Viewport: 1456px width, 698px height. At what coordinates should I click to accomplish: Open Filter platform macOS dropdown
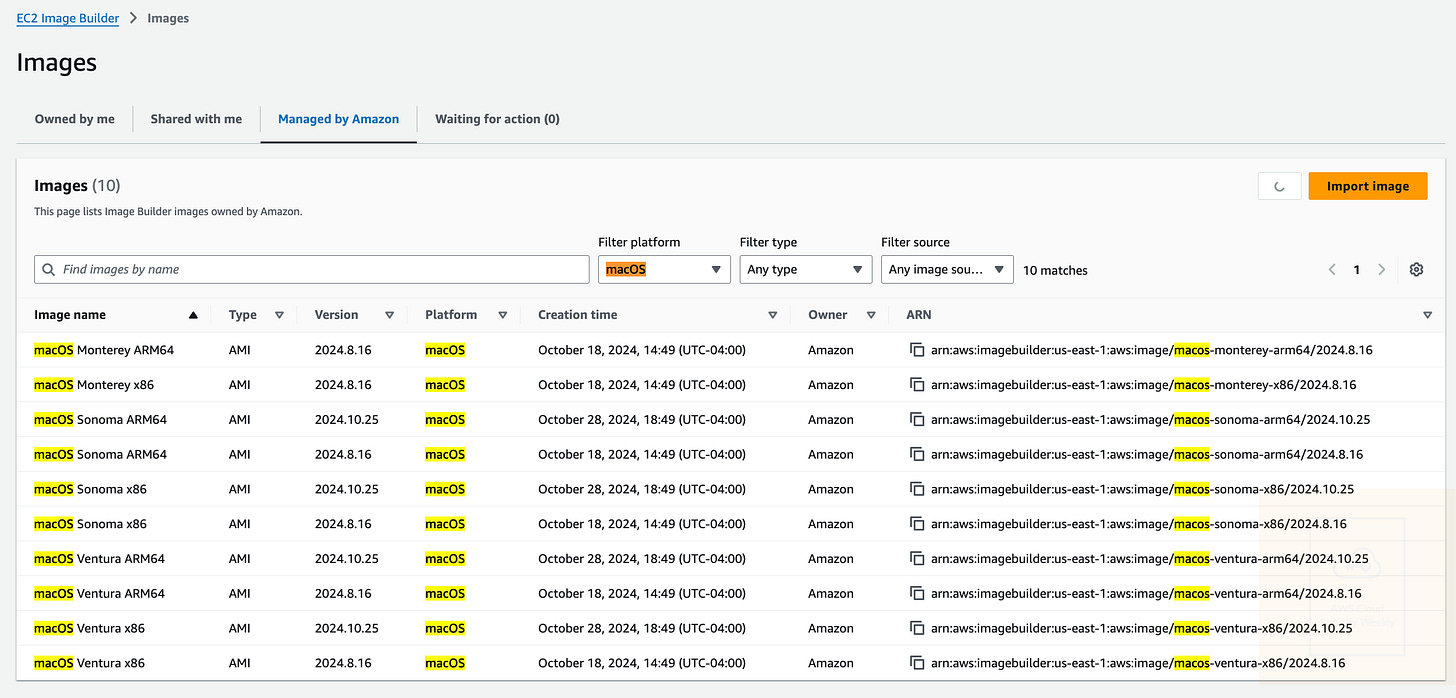tap(664, 270)
